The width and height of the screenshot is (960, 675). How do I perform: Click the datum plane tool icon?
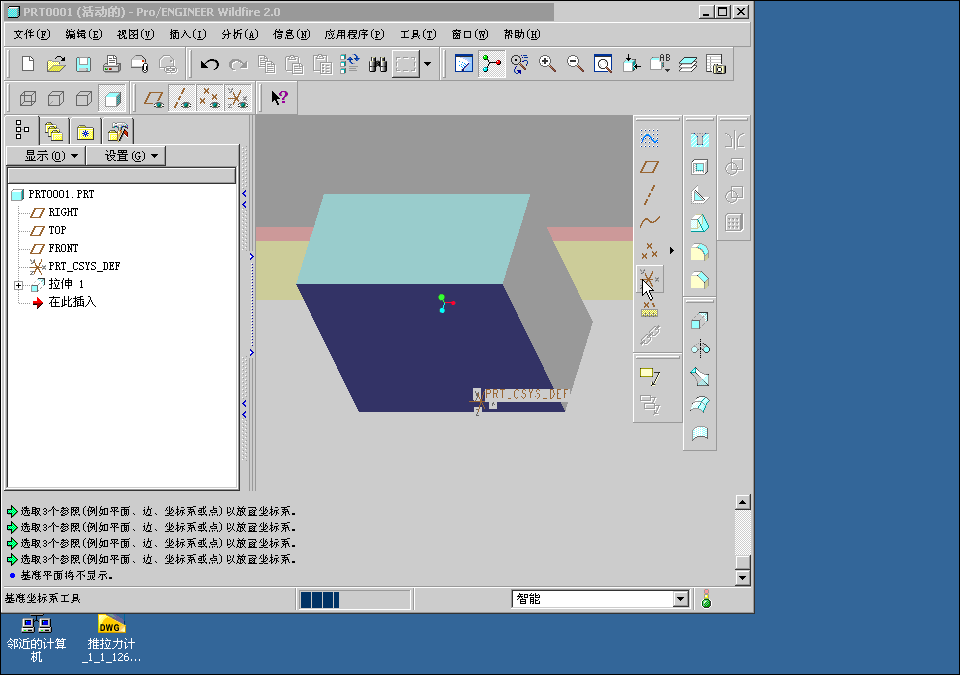click(649, 167)
